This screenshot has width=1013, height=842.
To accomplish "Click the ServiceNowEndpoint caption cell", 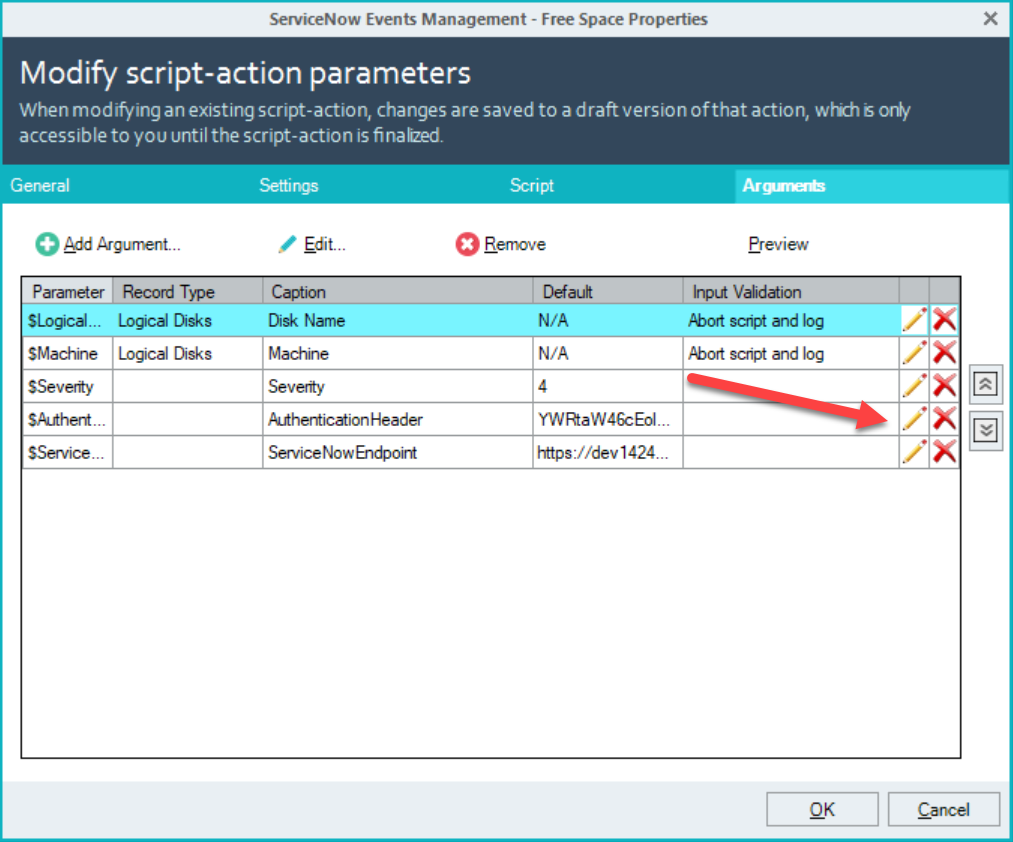I will pos(398,452).
